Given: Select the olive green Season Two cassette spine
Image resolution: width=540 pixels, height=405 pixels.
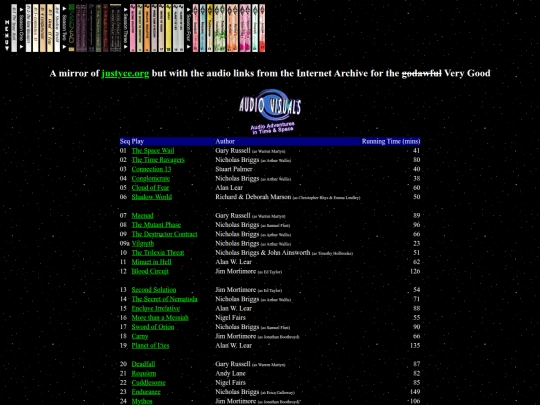Looking at the screenshot, I should point(98,28).
